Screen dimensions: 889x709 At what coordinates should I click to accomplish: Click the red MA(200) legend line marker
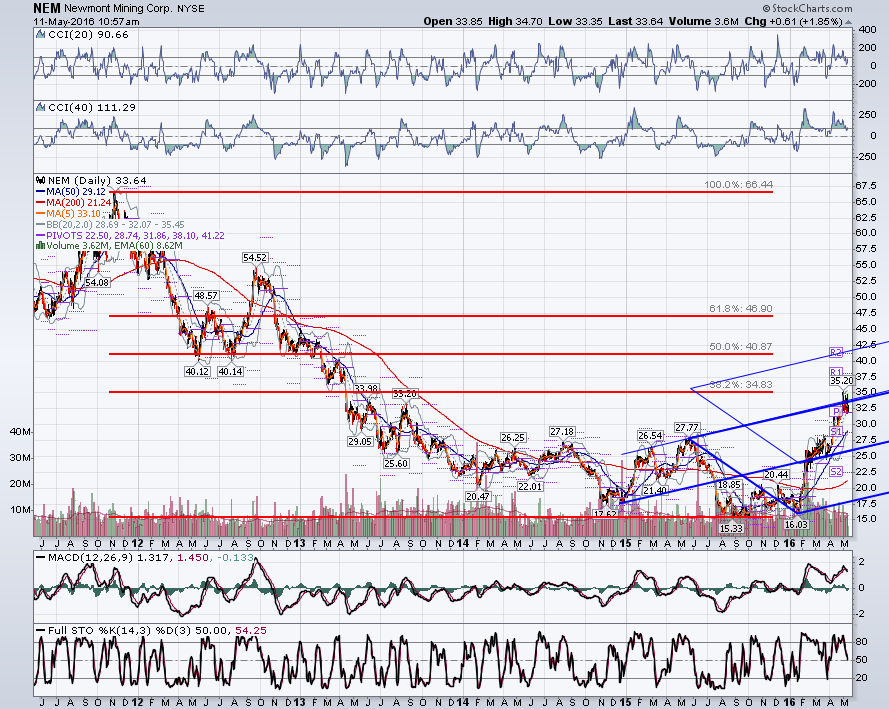[x=40, y=202]
